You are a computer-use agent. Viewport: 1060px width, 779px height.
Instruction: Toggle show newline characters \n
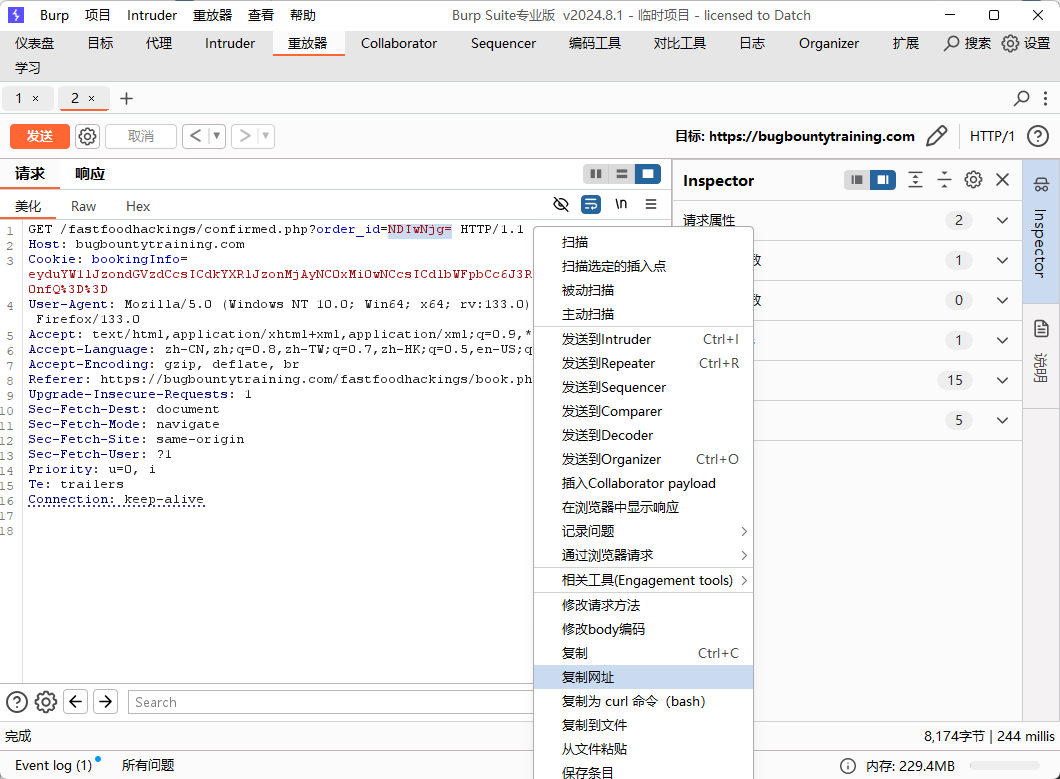click(x=621, y=204)
